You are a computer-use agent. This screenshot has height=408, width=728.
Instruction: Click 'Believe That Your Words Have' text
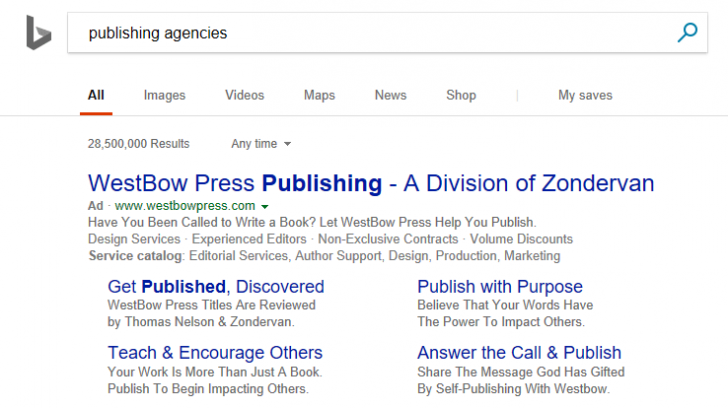click(x=505, y=305)
